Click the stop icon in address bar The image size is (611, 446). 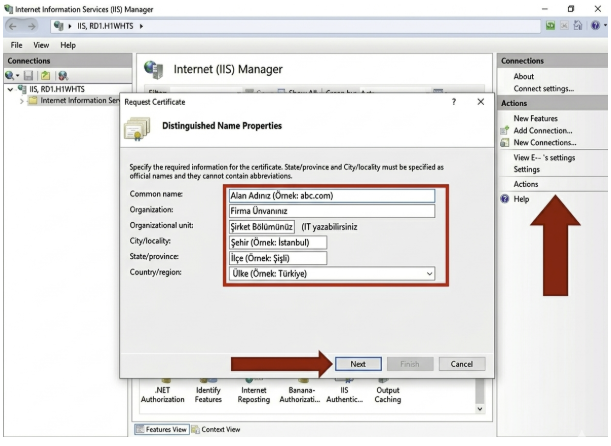pyautogui.click(x=564, y=26)
